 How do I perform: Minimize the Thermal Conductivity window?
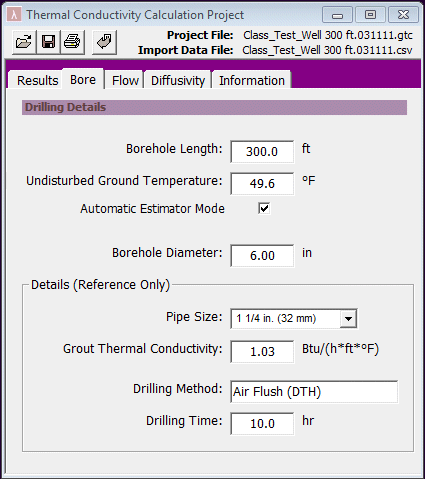[337, 15]
